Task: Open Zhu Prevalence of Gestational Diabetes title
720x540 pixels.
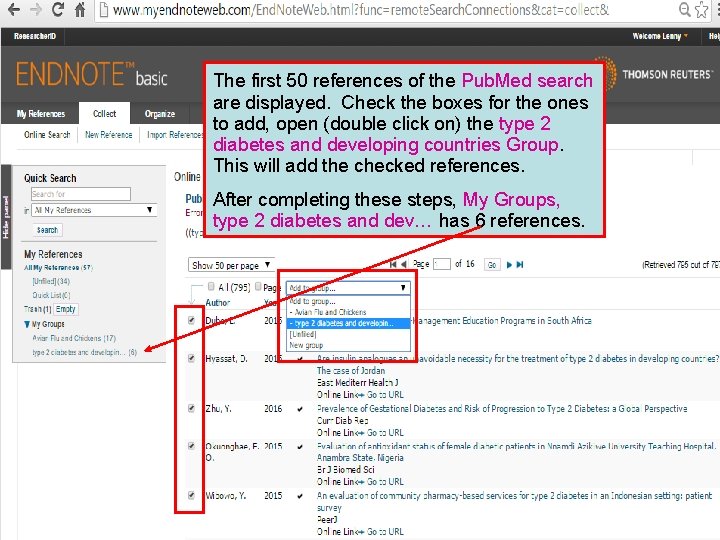Action: (502, 409)
